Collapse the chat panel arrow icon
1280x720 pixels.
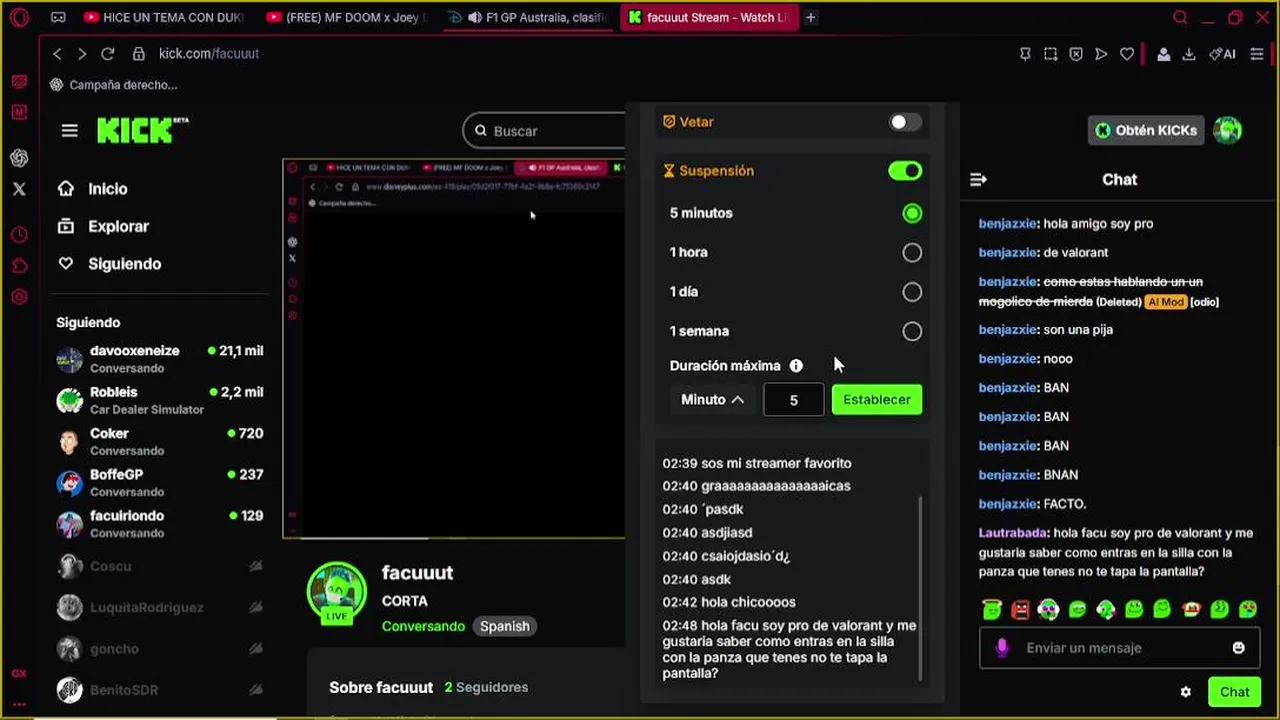pos(978,180)
